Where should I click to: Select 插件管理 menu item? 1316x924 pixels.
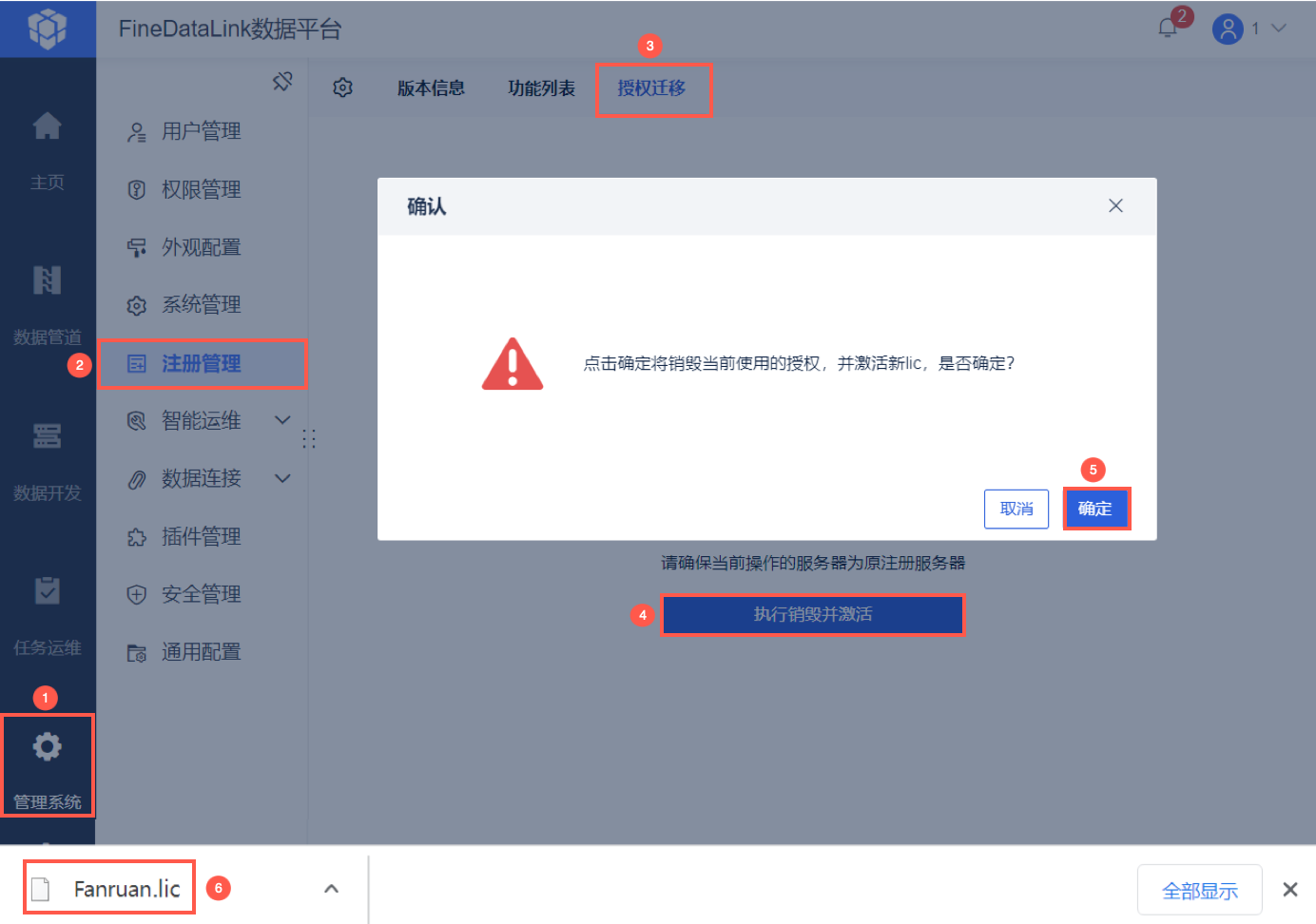202,536
